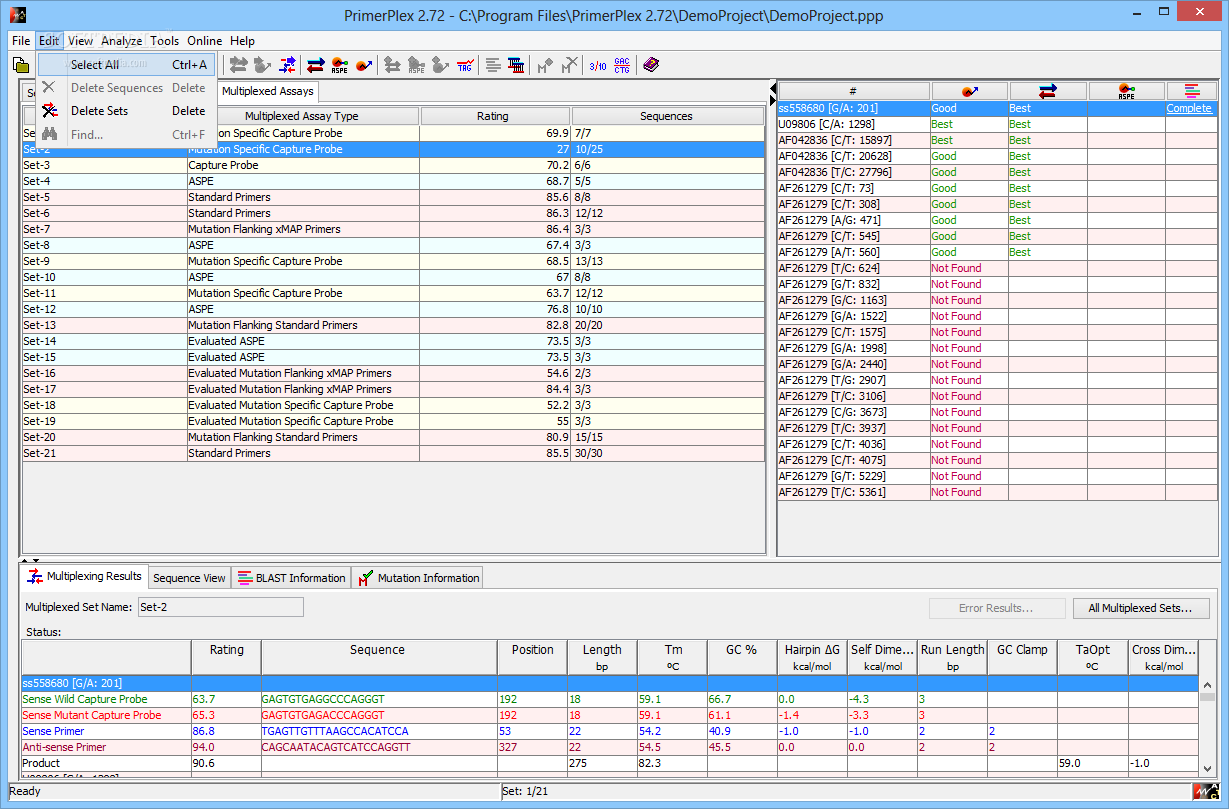The width and height of the screenshot is (1229, 809).
Task: Select the Set-21 row
Action: click(x=392, y=453)
